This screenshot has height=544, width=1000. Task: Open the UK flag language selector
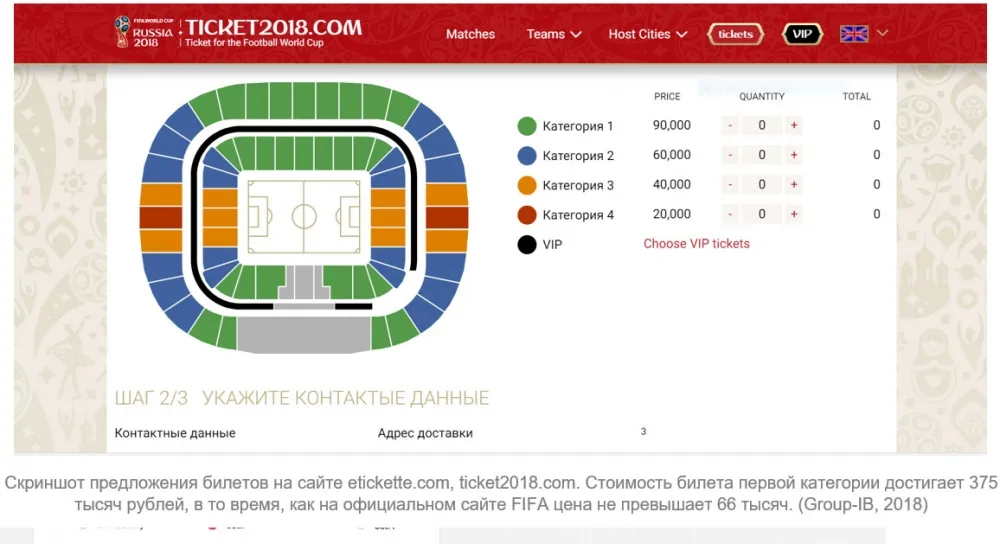(854, 34)
